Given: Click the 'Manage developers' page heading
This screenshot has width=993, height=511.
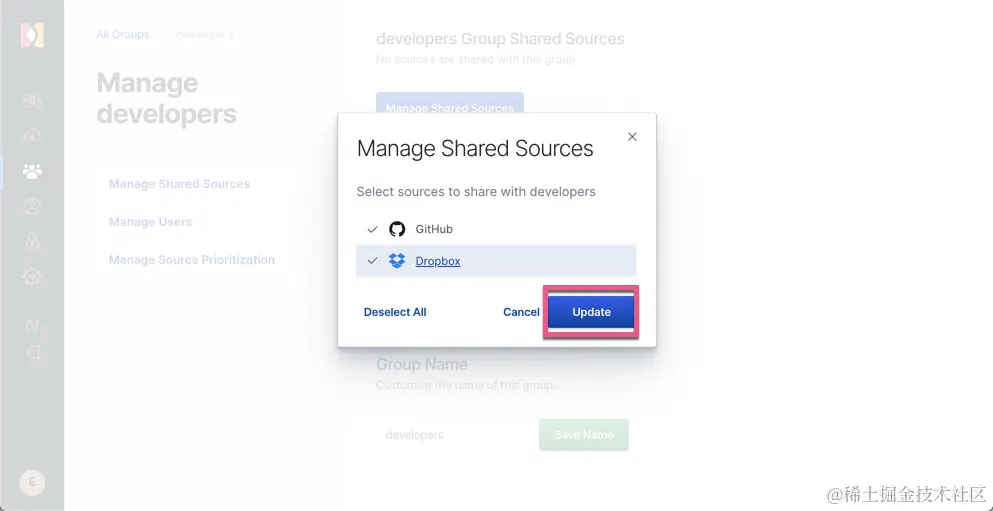Looking at the screenshot, I should pyautogui.click(x=167, y=99).
